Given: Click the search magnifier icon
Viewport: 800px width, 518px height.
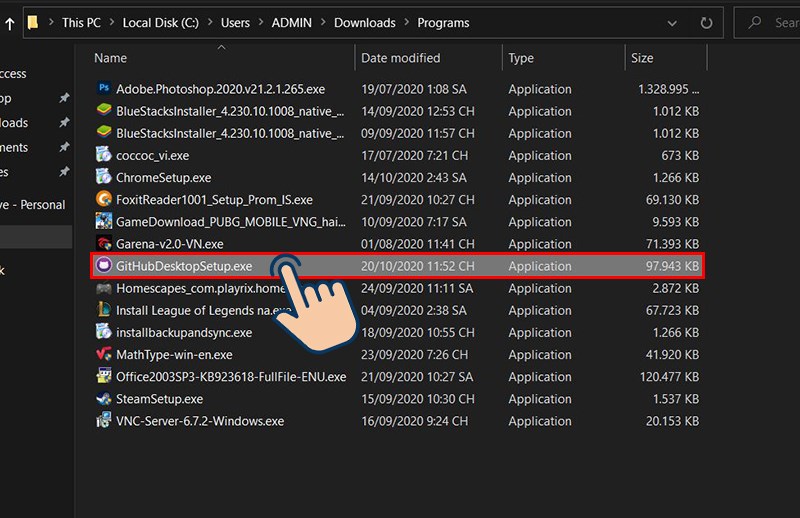Looking at the screenshot, I should [x=754, y=22].
